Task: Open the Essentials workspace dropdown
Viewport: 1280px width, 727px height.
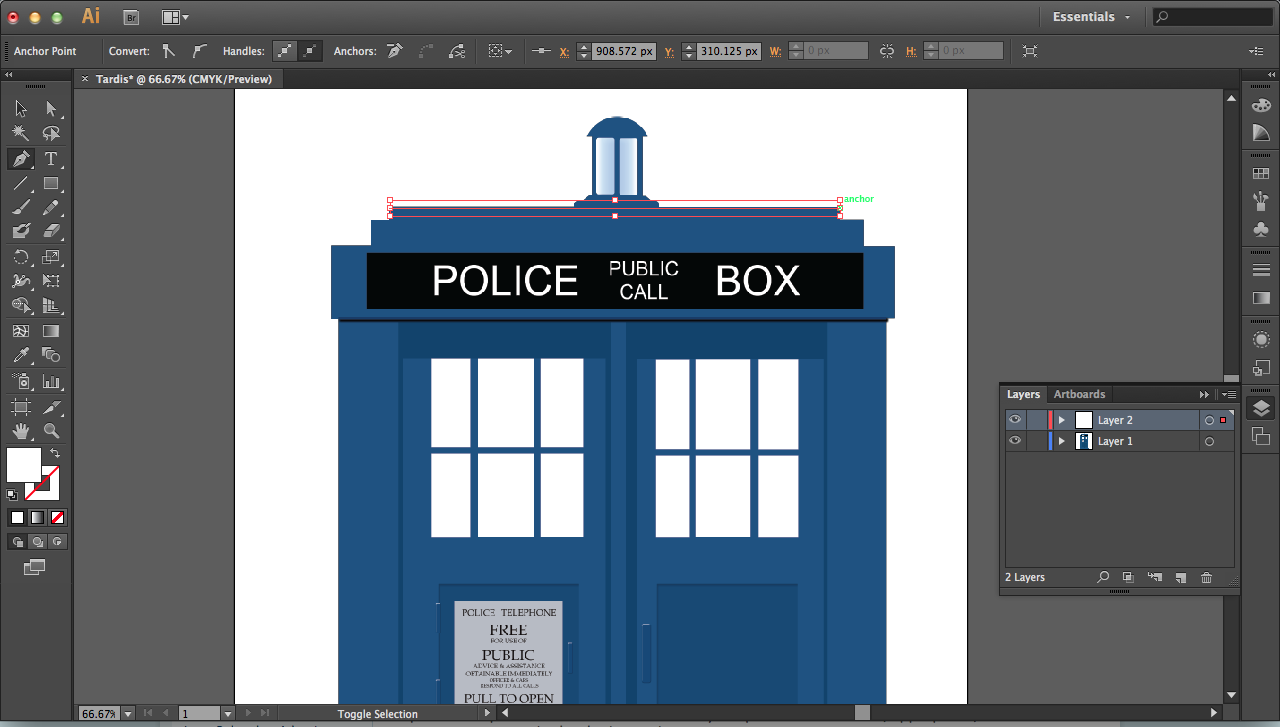Action: 1092,17
